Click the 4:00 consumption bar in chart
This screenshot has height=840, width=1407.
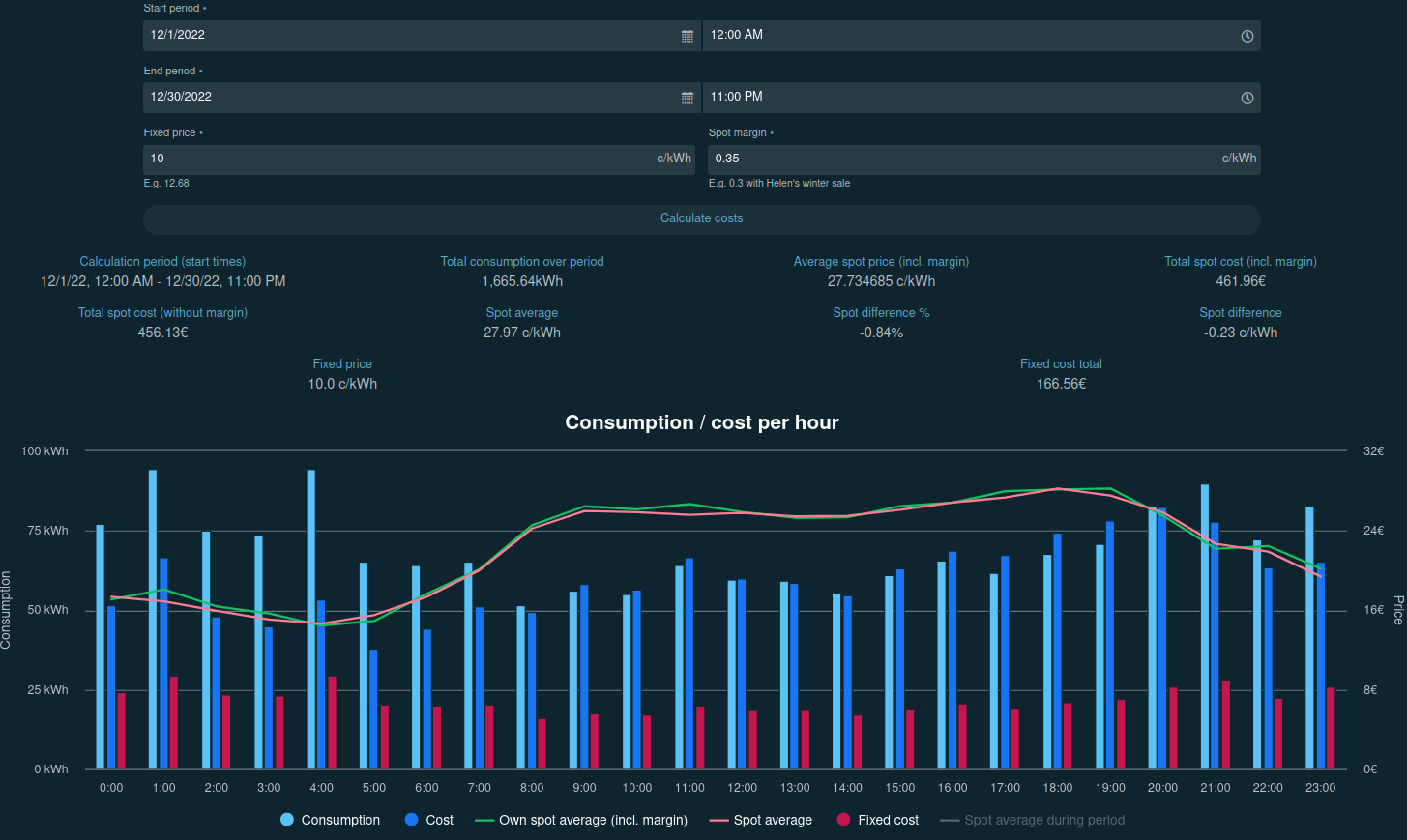coord(310,619)
